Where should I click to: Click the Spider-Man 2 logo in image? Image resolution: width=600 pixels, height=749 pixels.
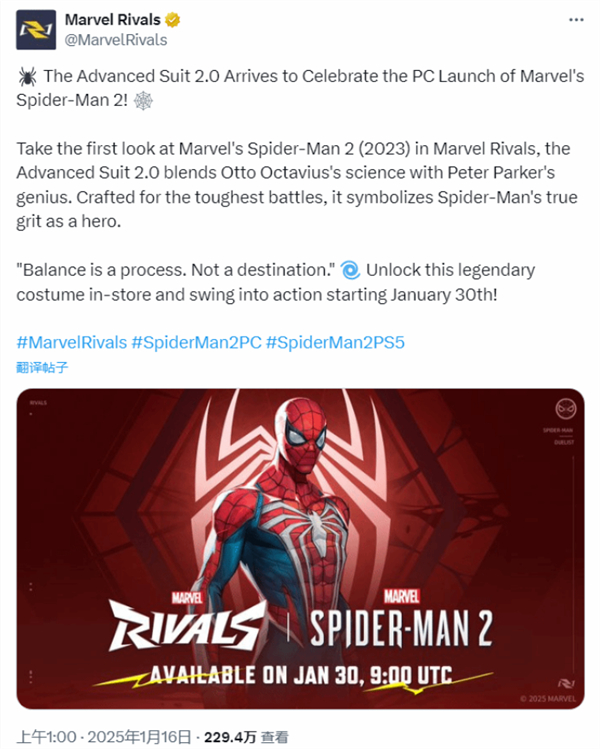(x=400, y=621)
